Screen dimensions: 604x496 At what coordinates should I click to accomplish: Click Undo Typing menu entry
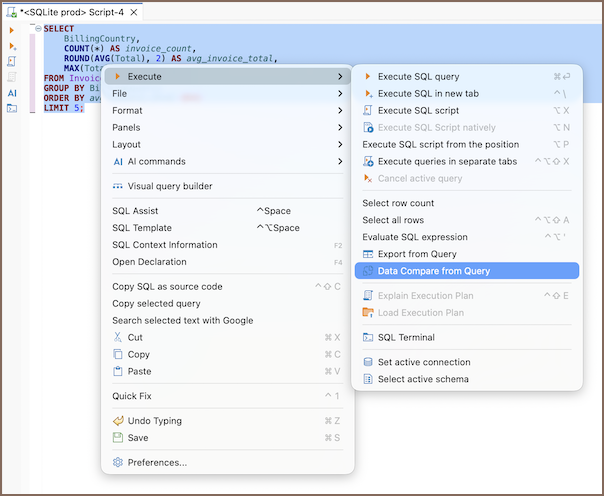point(154,421)
